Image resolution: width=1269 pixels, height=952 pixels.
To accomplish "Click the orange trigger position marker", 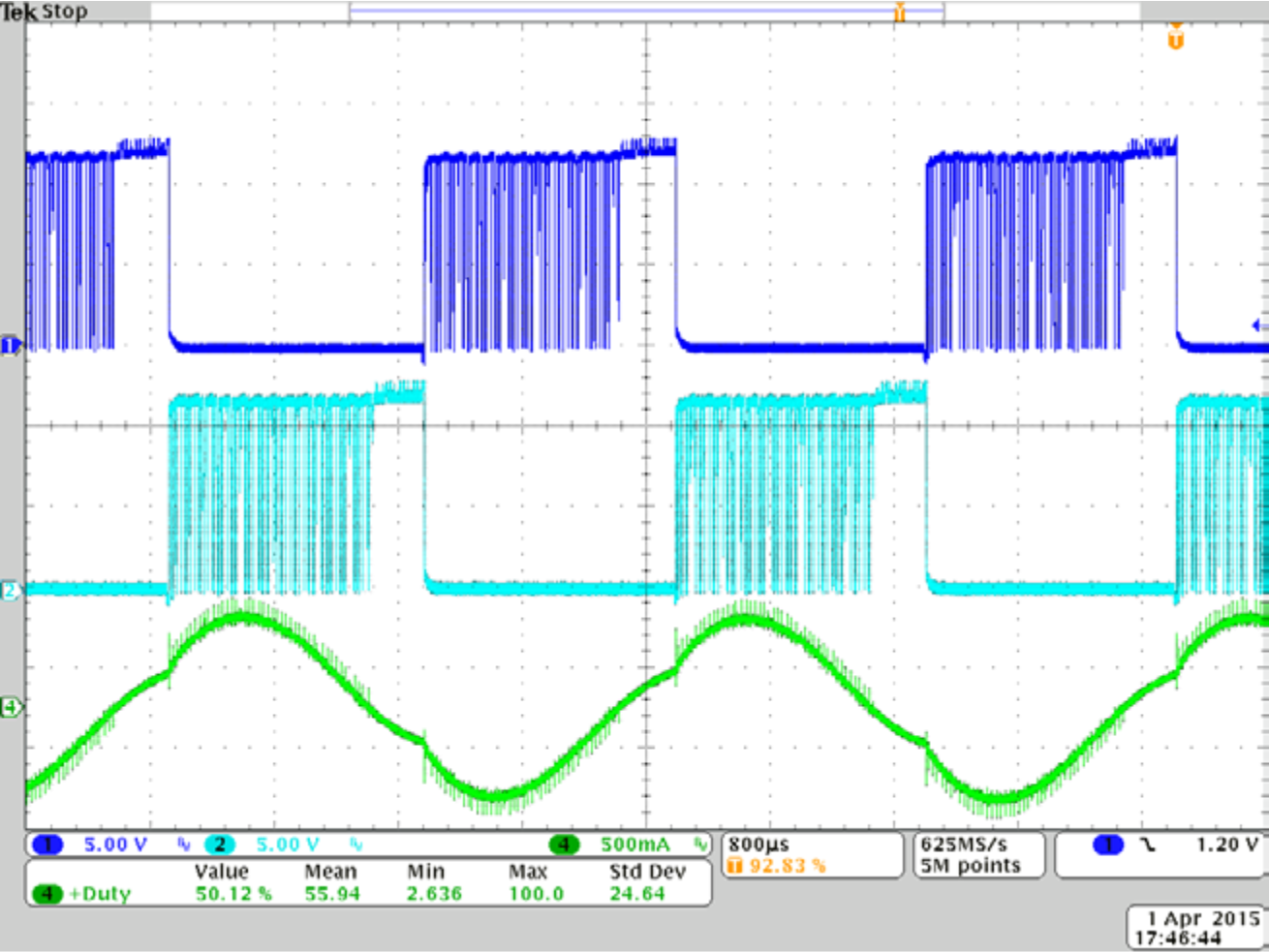I will (899, 12).
